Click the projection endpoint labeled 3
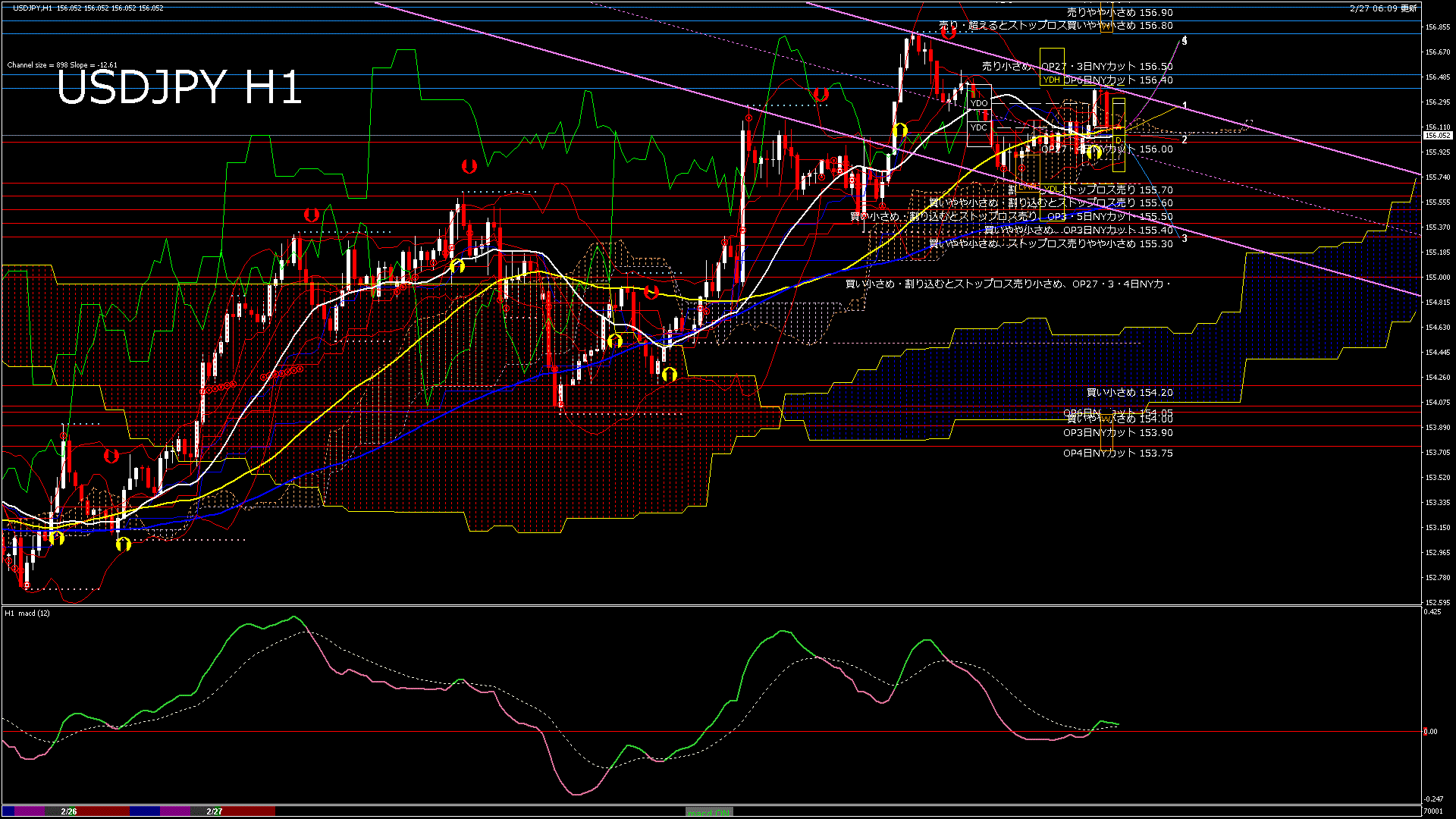The image size is (1456, 819). point(1185,238)
